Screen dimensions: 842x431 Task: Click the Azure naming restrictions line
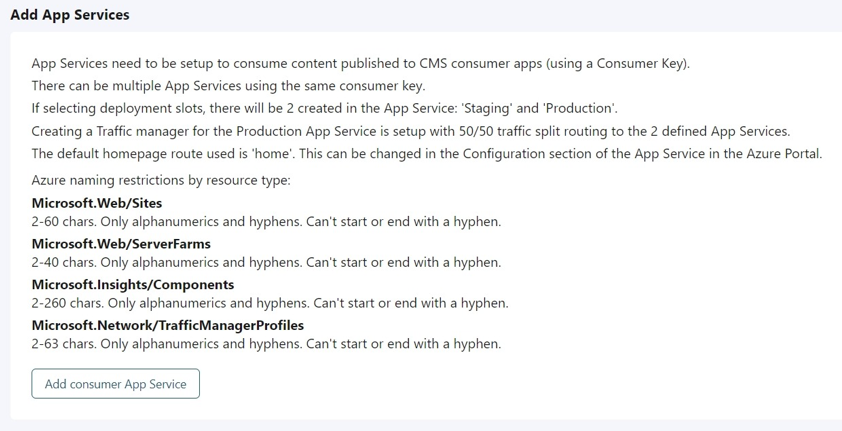(x=161, y=180)
